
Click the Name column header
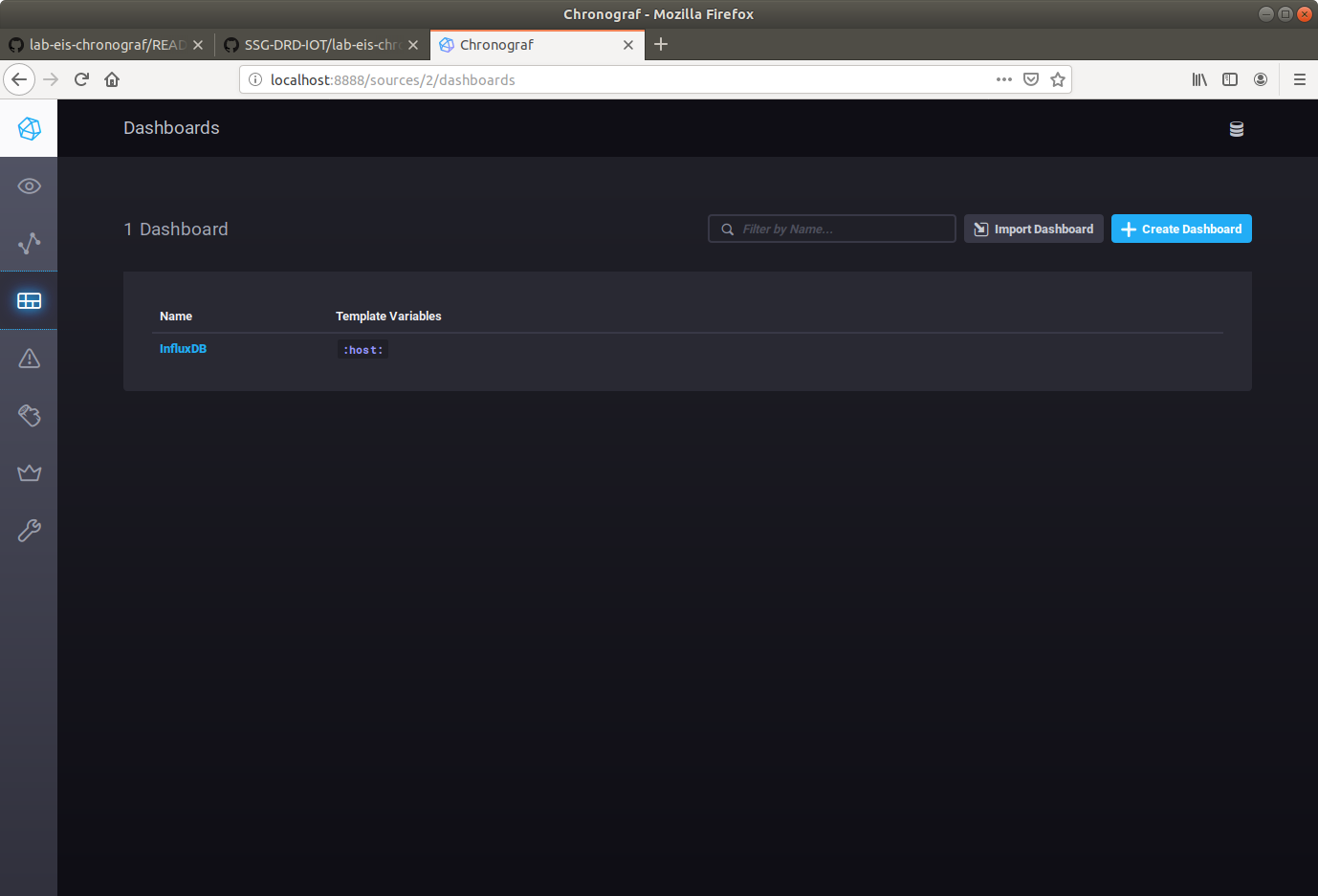[176, 317]
